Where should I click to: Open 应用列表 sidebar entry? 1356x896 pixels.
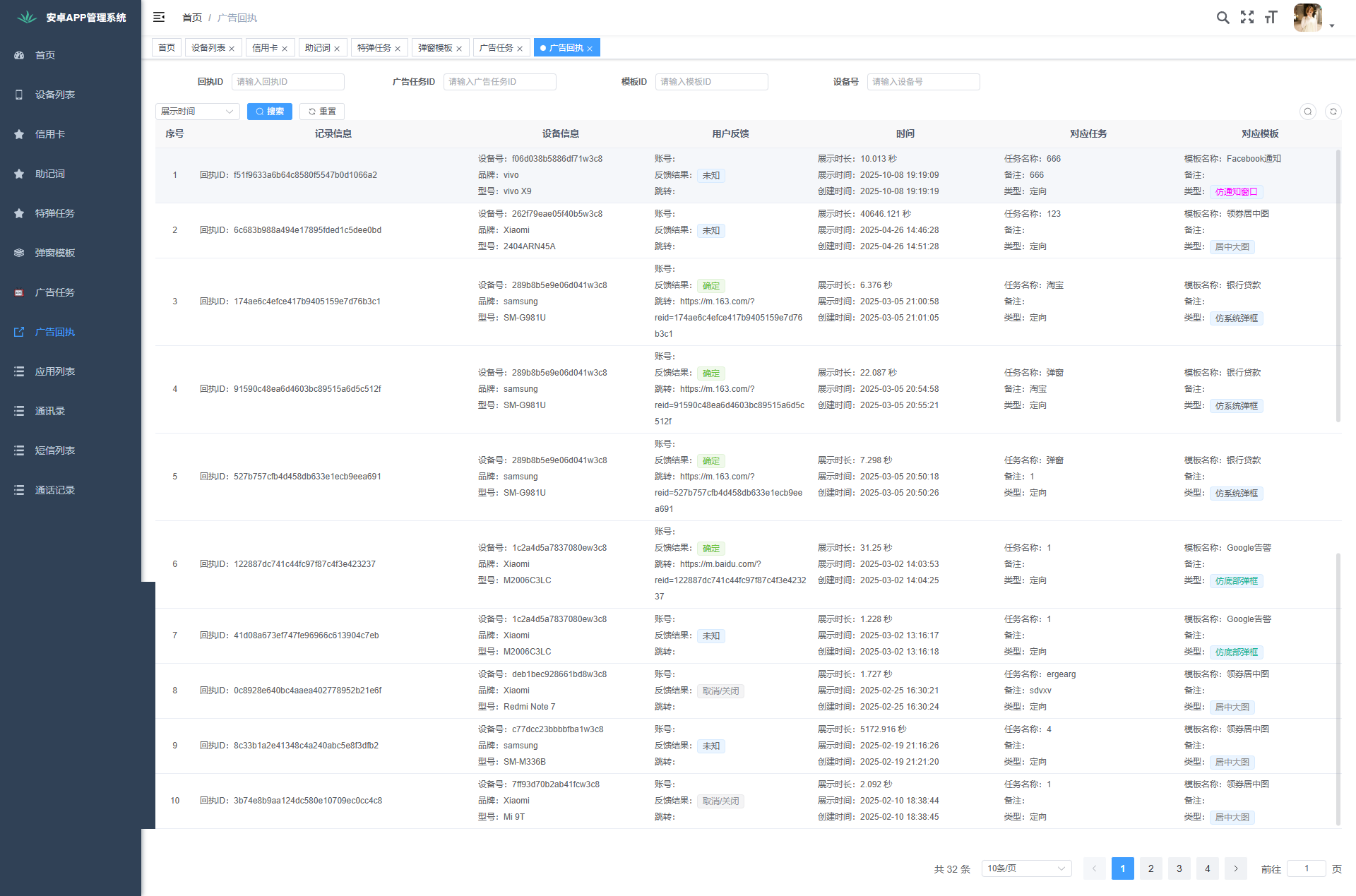click(71, 371)
